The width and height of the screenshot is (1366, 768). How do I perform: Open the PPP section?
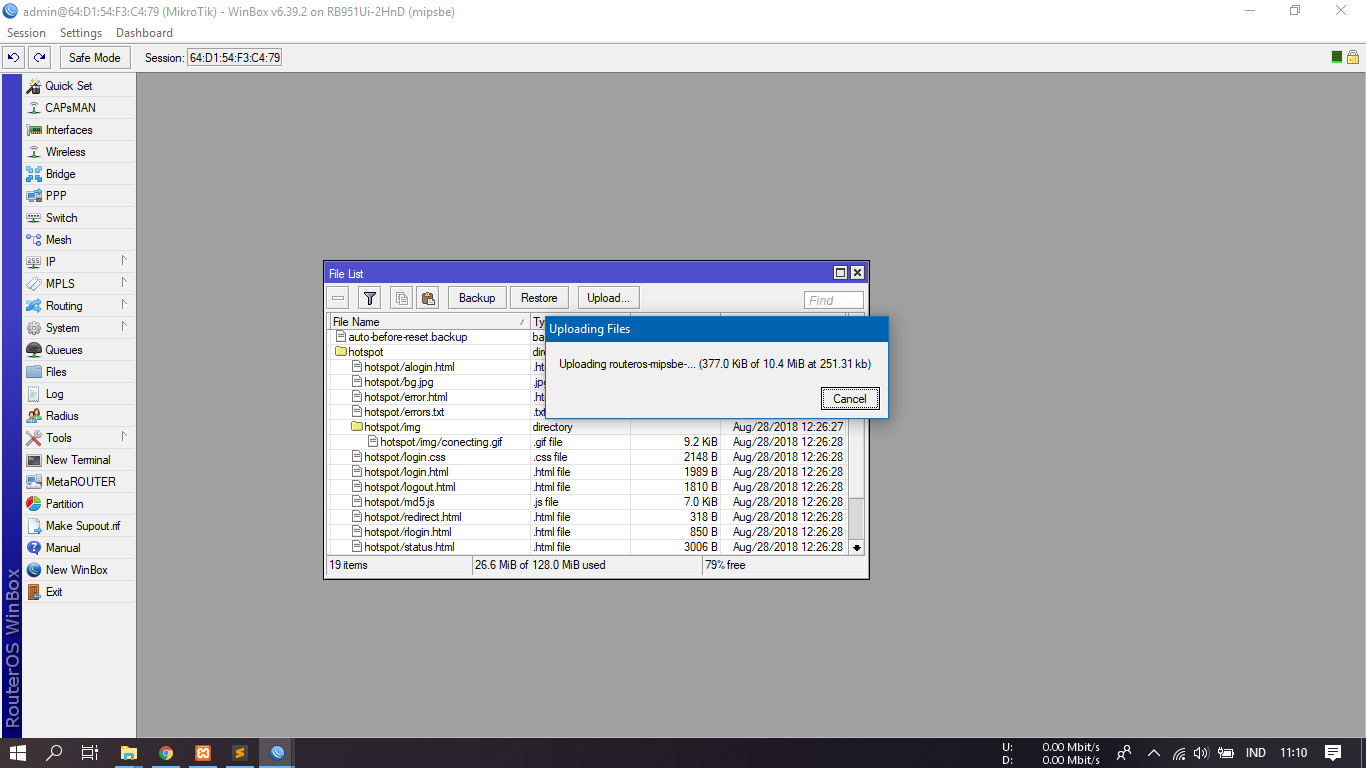tap(79, 196)
